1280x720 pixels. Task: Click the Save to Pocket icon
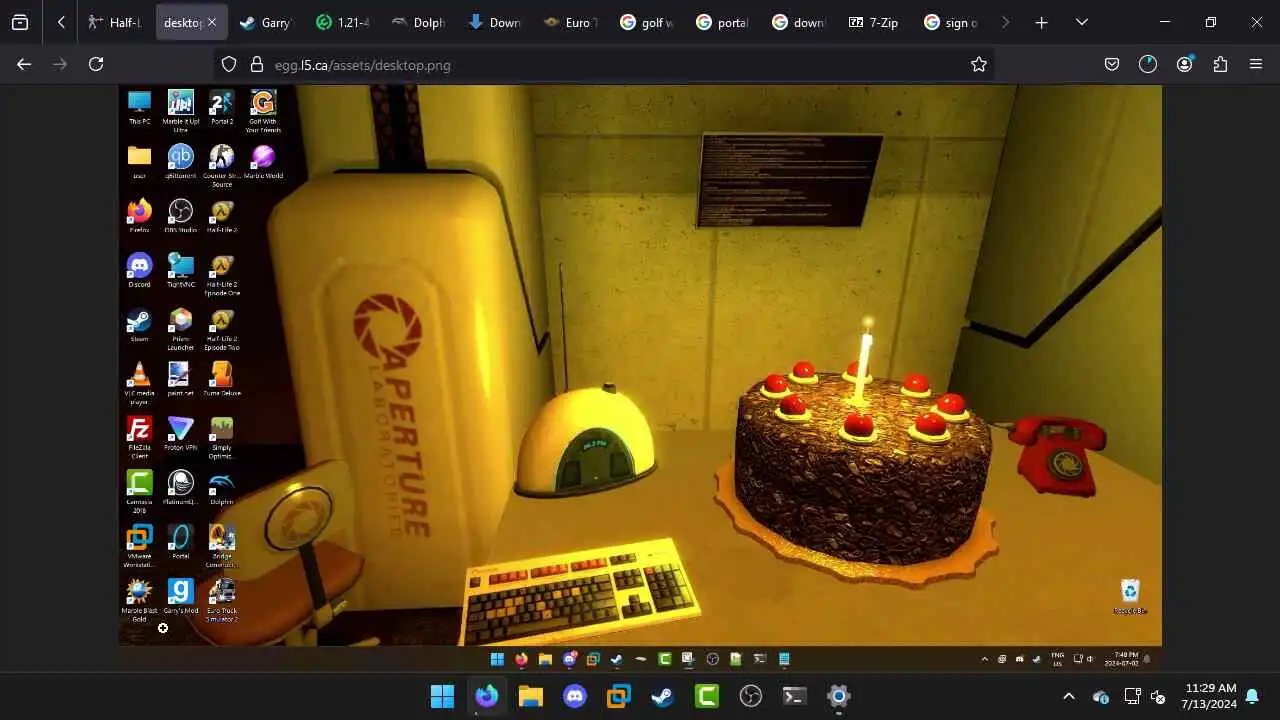point(1111,64)
